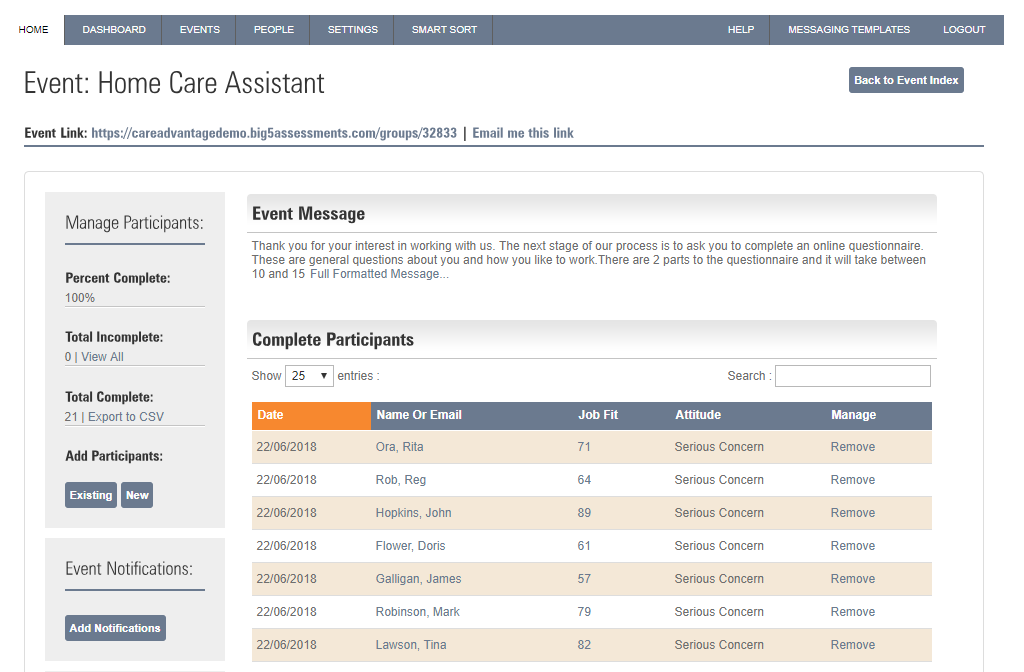
Task: Click Serious Concern for Ora, Rita
Action: tap(718, 447)
